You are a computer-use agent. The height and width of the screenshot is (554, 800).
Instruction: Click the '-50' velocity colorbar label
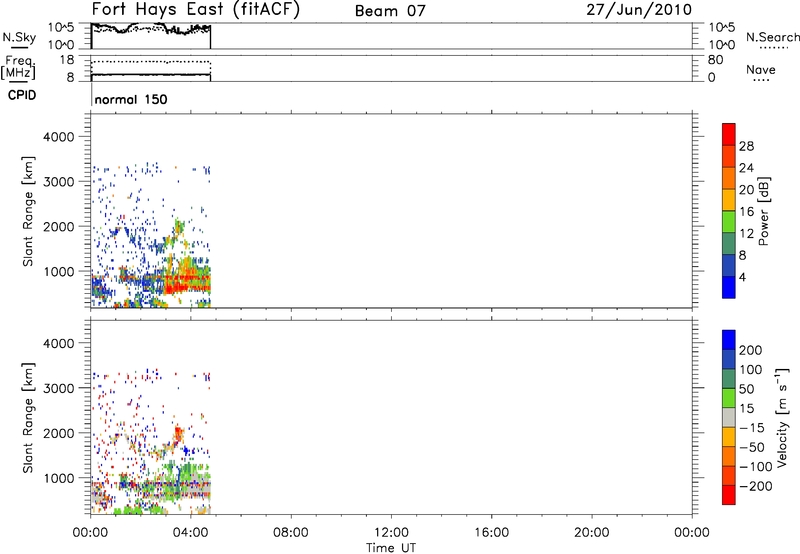[x=752, y=447]
